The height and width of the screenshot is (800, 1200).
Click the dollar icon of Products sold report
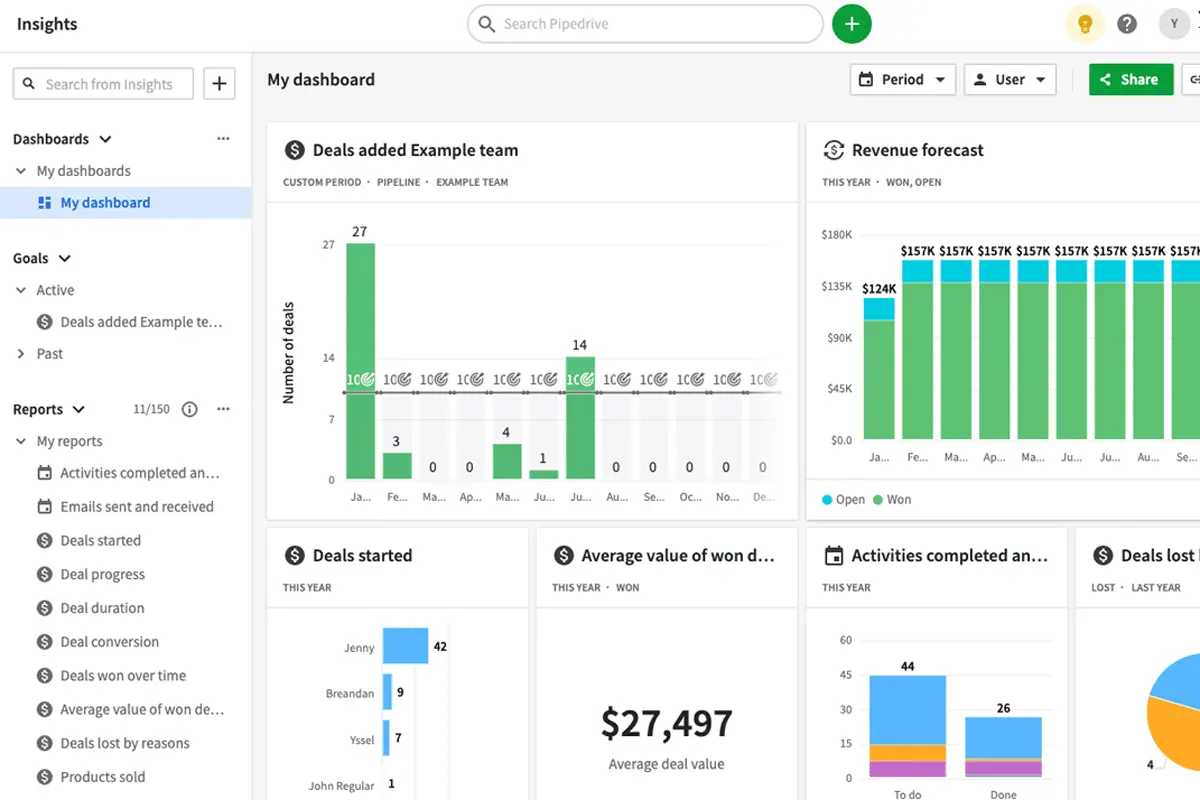click(44, 777)
